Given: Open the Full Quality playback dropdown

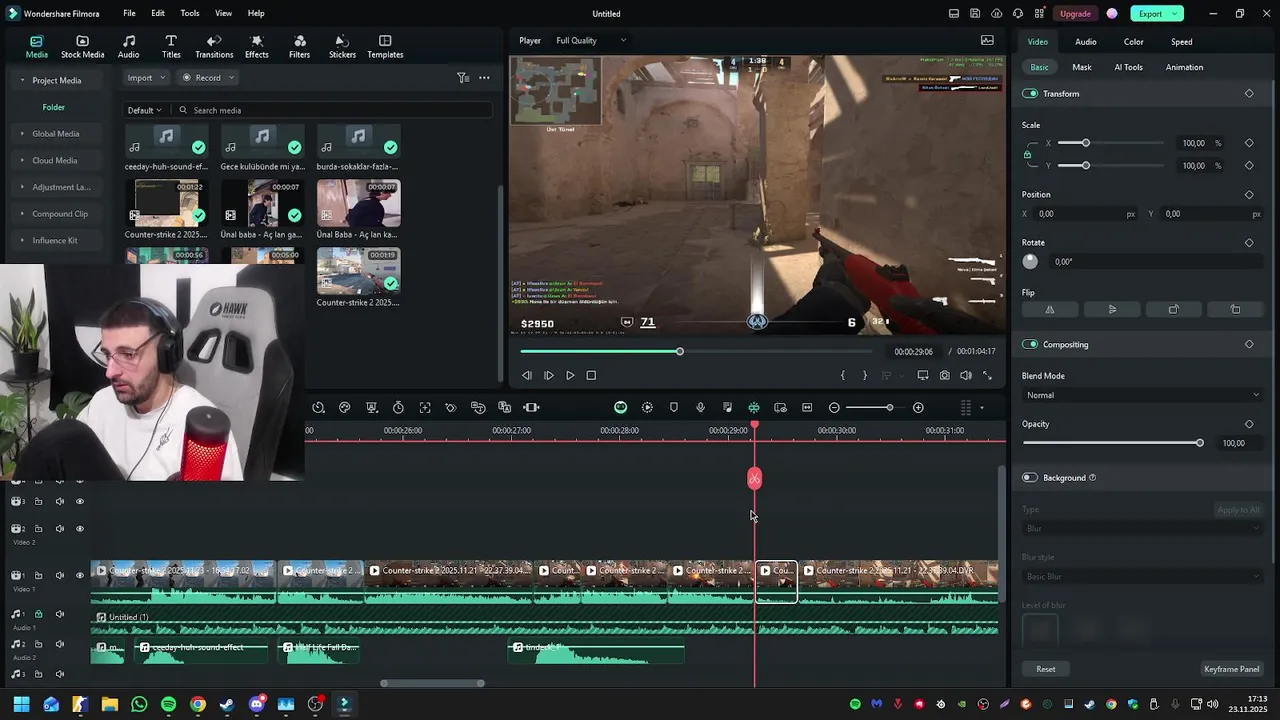Looking at the screenshot, I should pyautogui.click(x=591, y=40).
